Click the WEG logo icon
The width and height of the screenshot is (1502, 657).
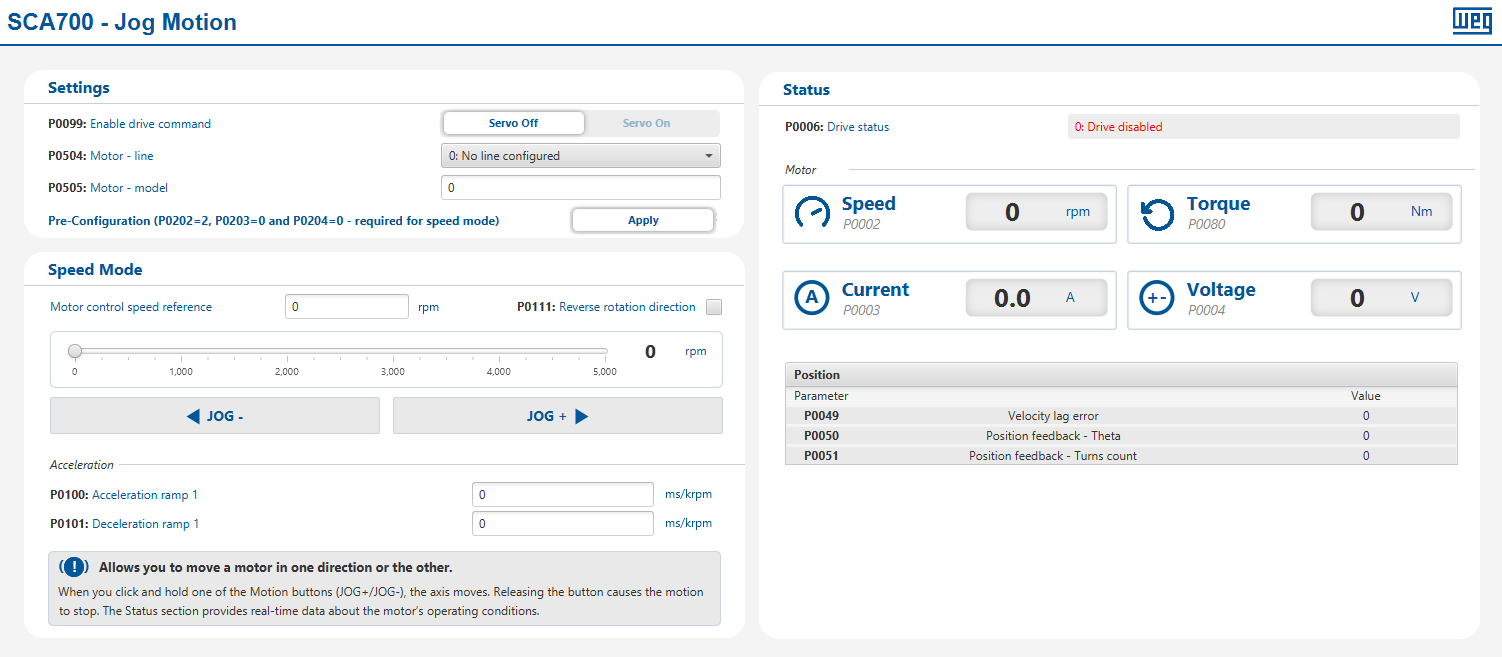coord(1472,21)
